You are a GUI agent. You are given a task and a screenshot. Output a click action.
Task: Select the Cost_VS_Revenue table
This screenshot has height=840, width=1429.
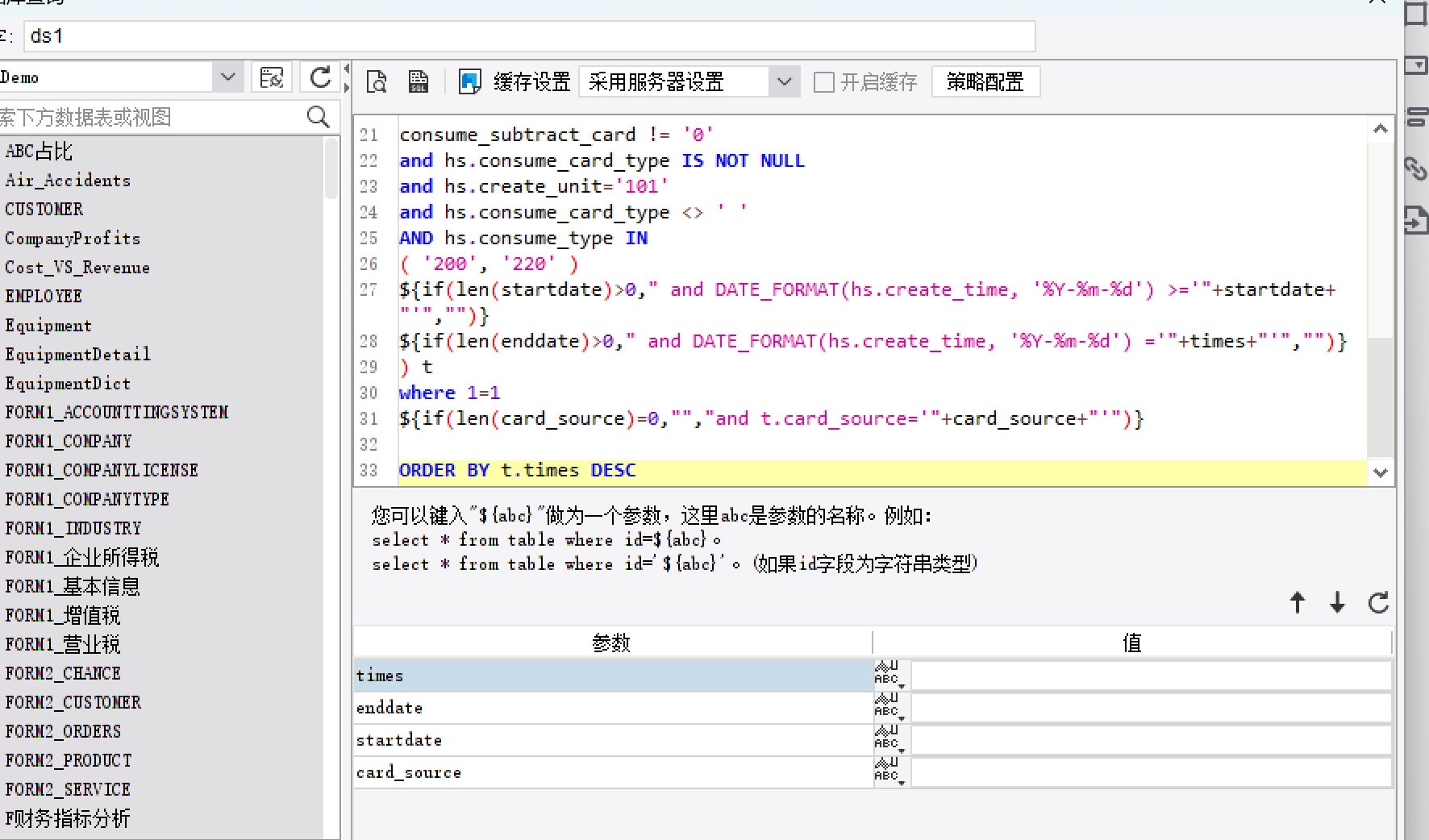pyautogui.click(x=77, y=267)
